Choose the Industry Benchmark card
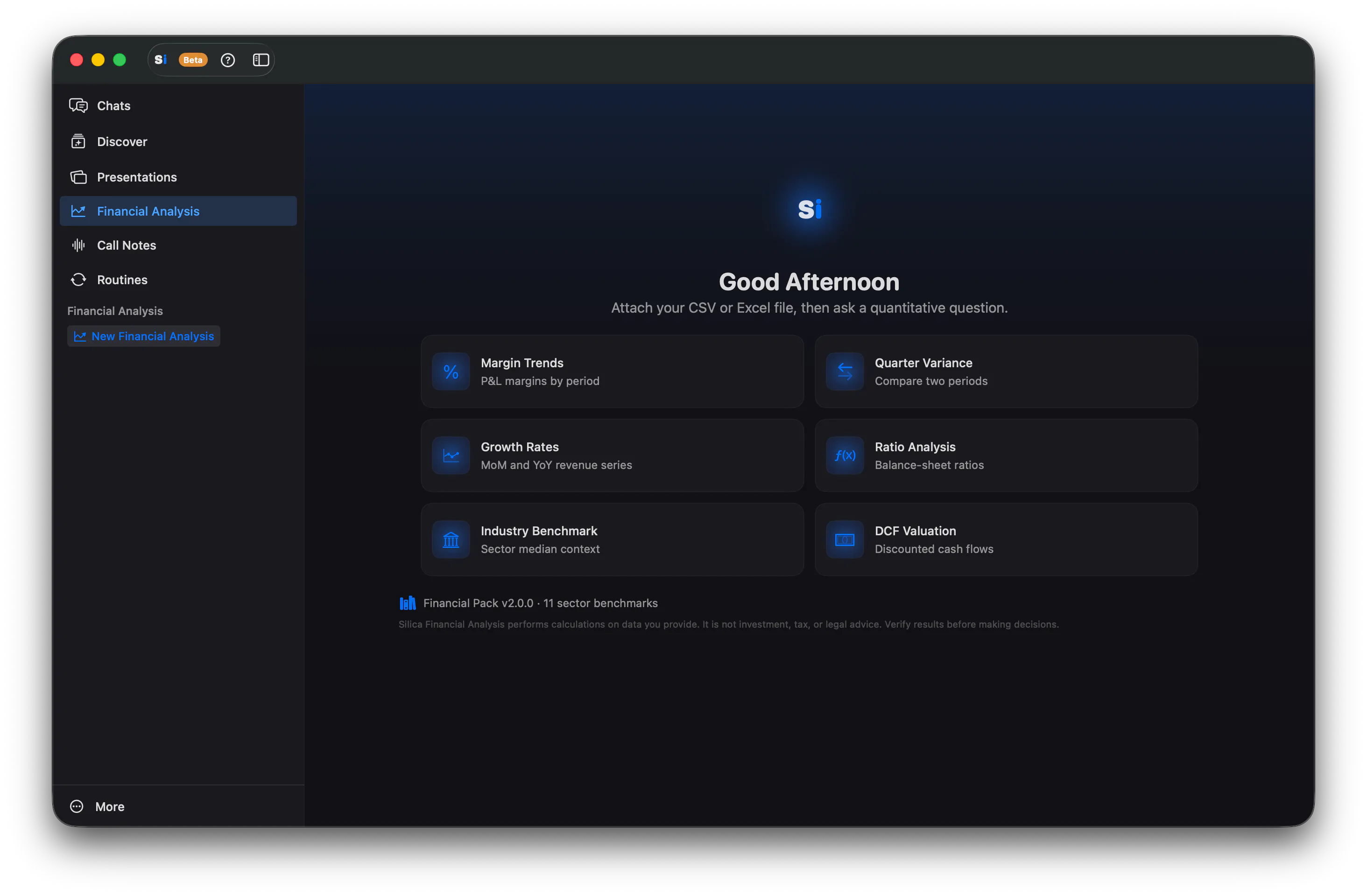This screenshot has height=896, width=1367. [612, 539]
